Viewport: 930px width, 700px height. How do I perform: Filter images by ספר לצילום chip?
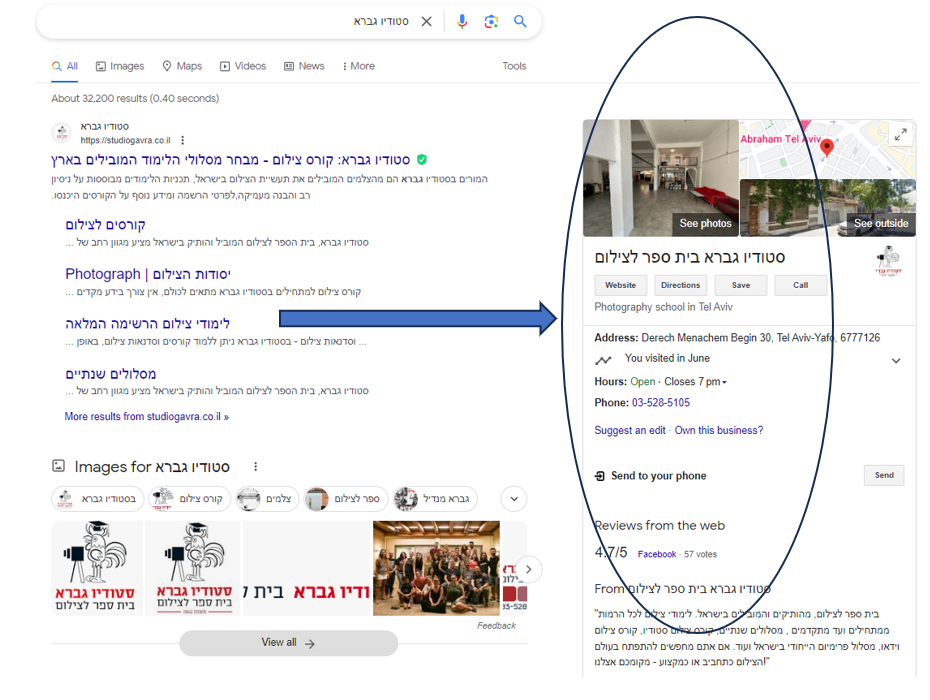pos(346,499)
